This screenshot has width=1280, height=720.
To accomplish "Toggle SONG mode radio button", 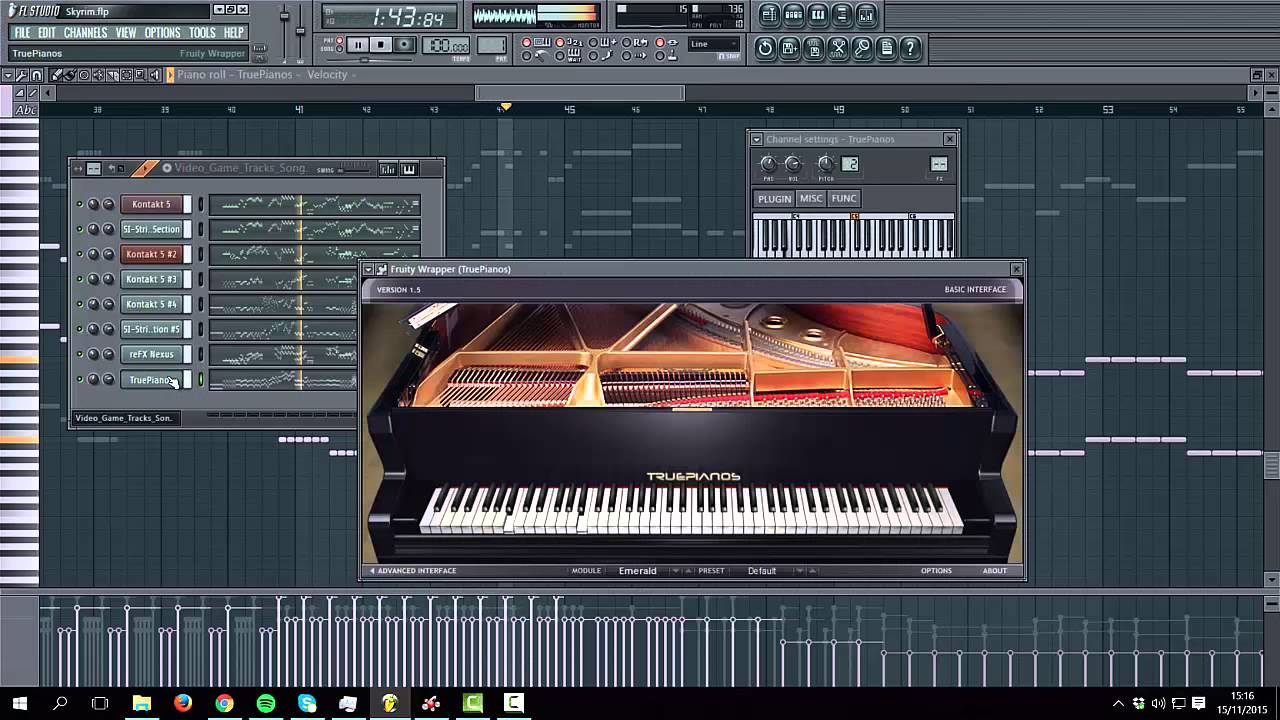I will [x=339, y=49].
